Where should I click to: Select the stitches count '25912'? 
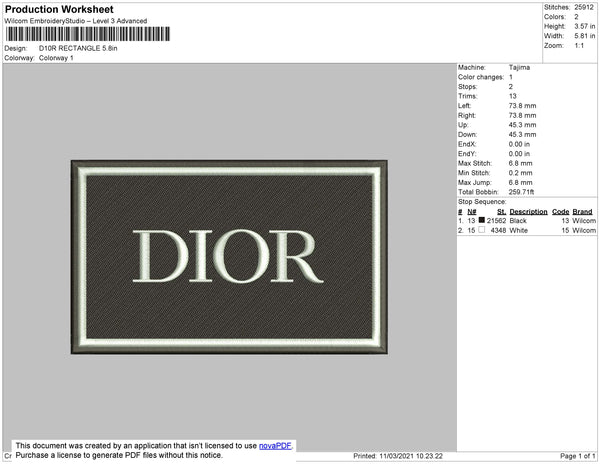[x=584, y=7]
